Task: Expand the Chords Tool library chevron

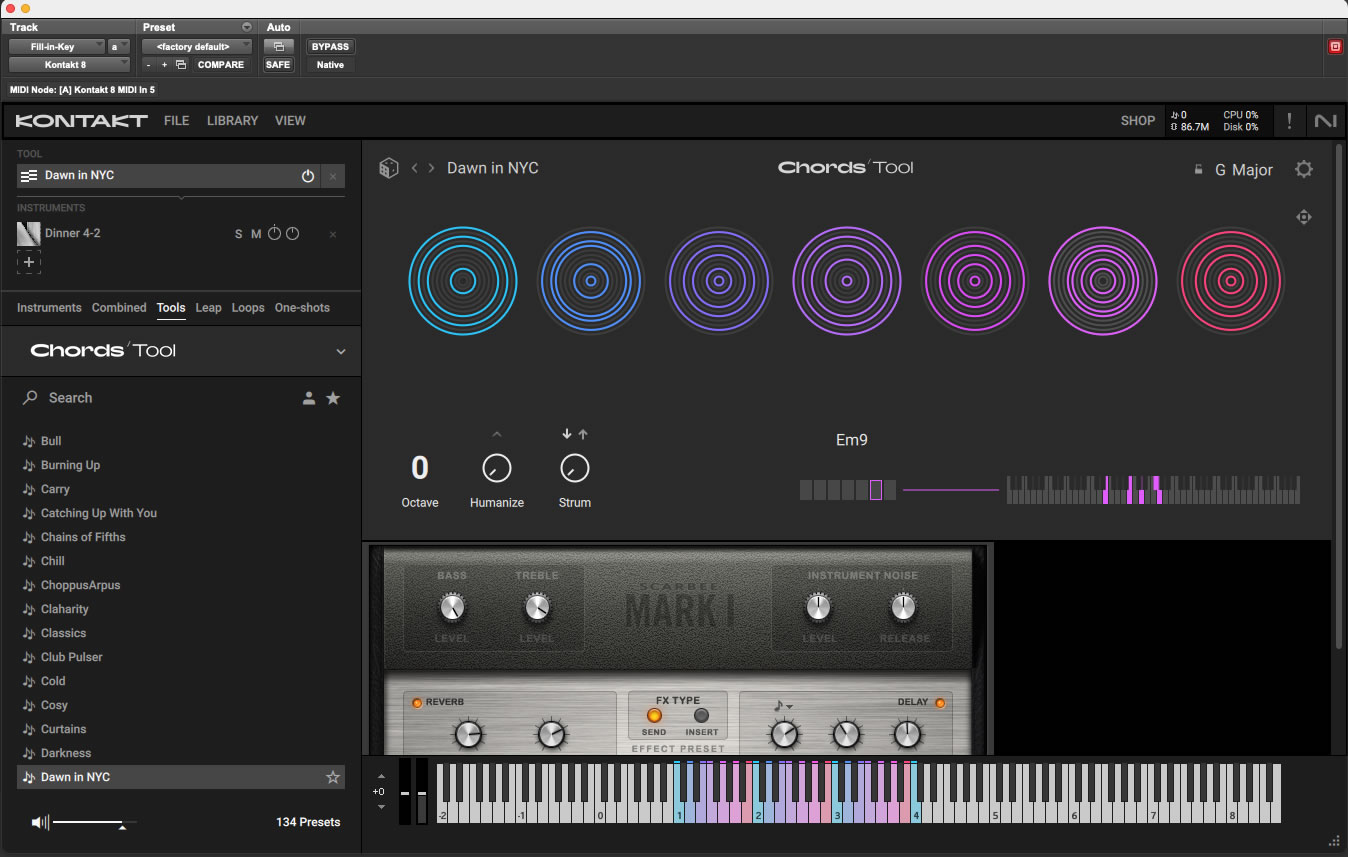Action: [x=341, y=352]
